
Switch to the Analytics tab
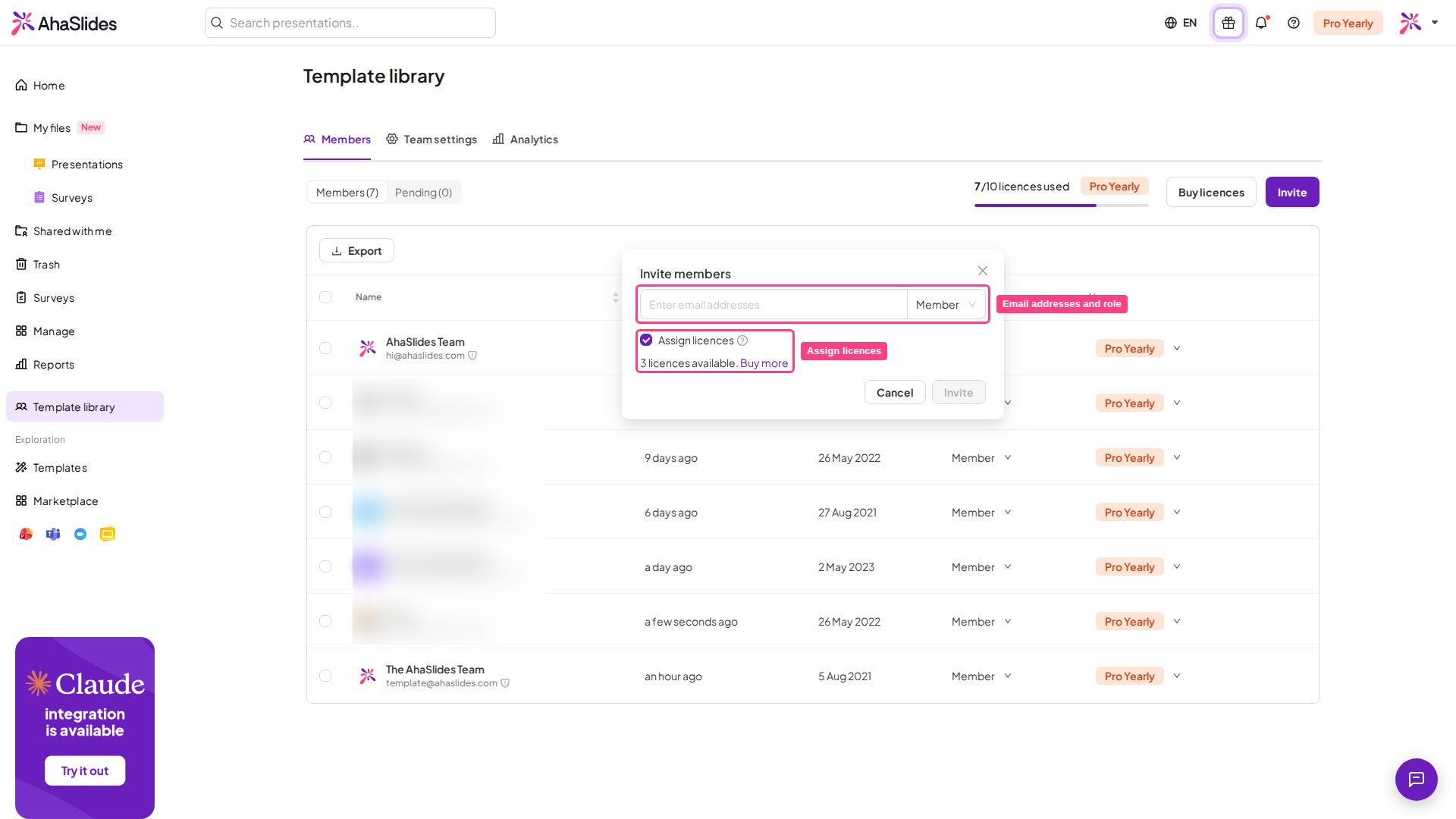coord(526,140)
